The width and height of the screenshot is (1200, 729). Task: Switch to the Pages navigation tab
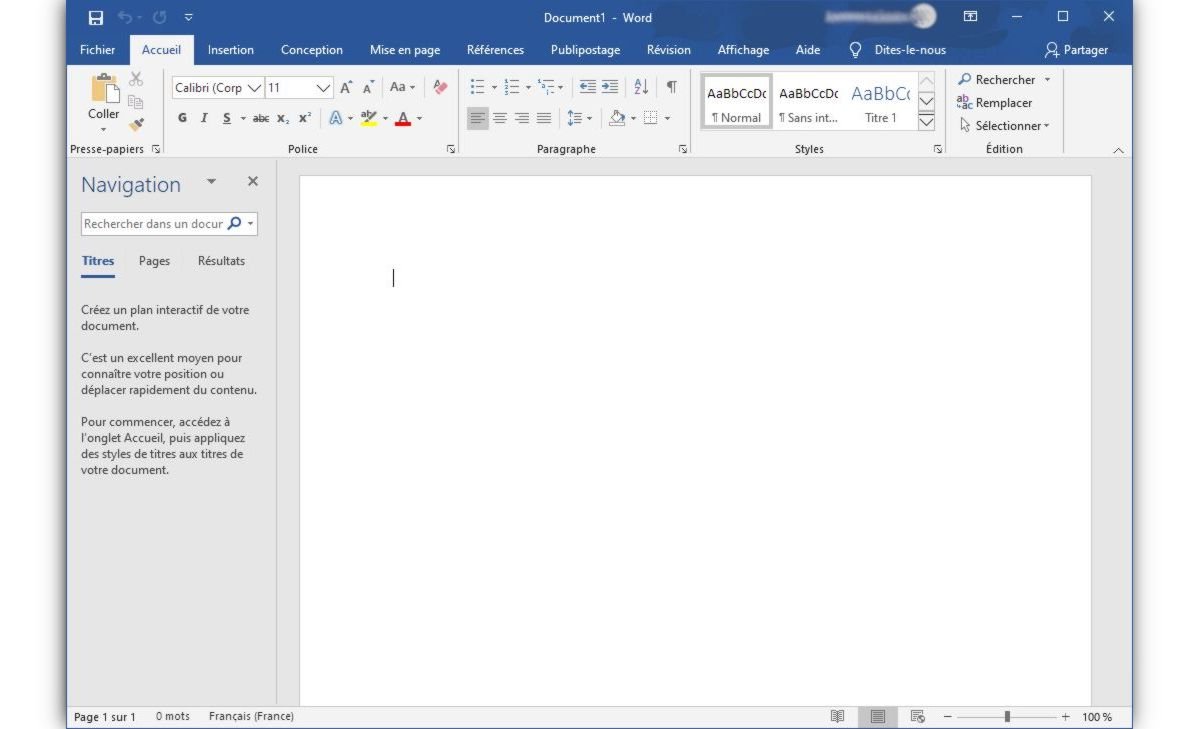point(154,261)
